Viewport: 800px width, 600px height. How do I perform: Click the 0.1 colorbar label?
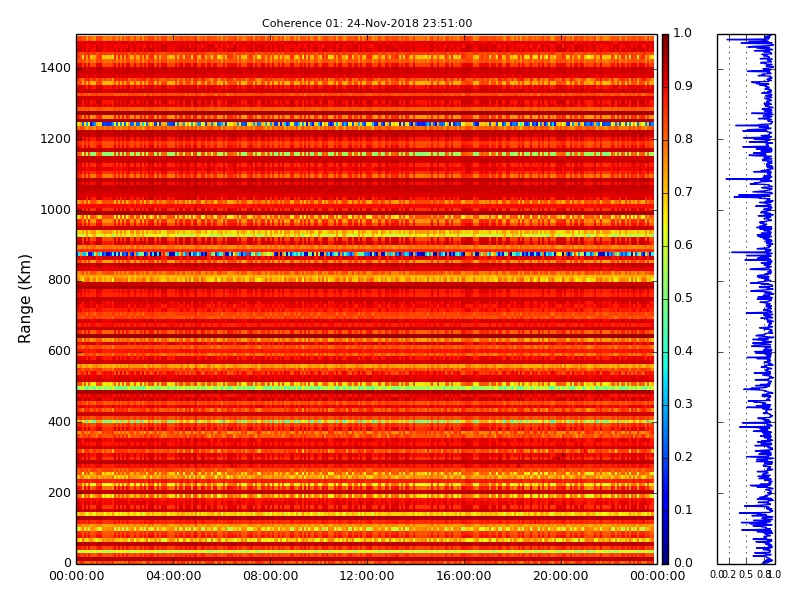tap(683, 510)
